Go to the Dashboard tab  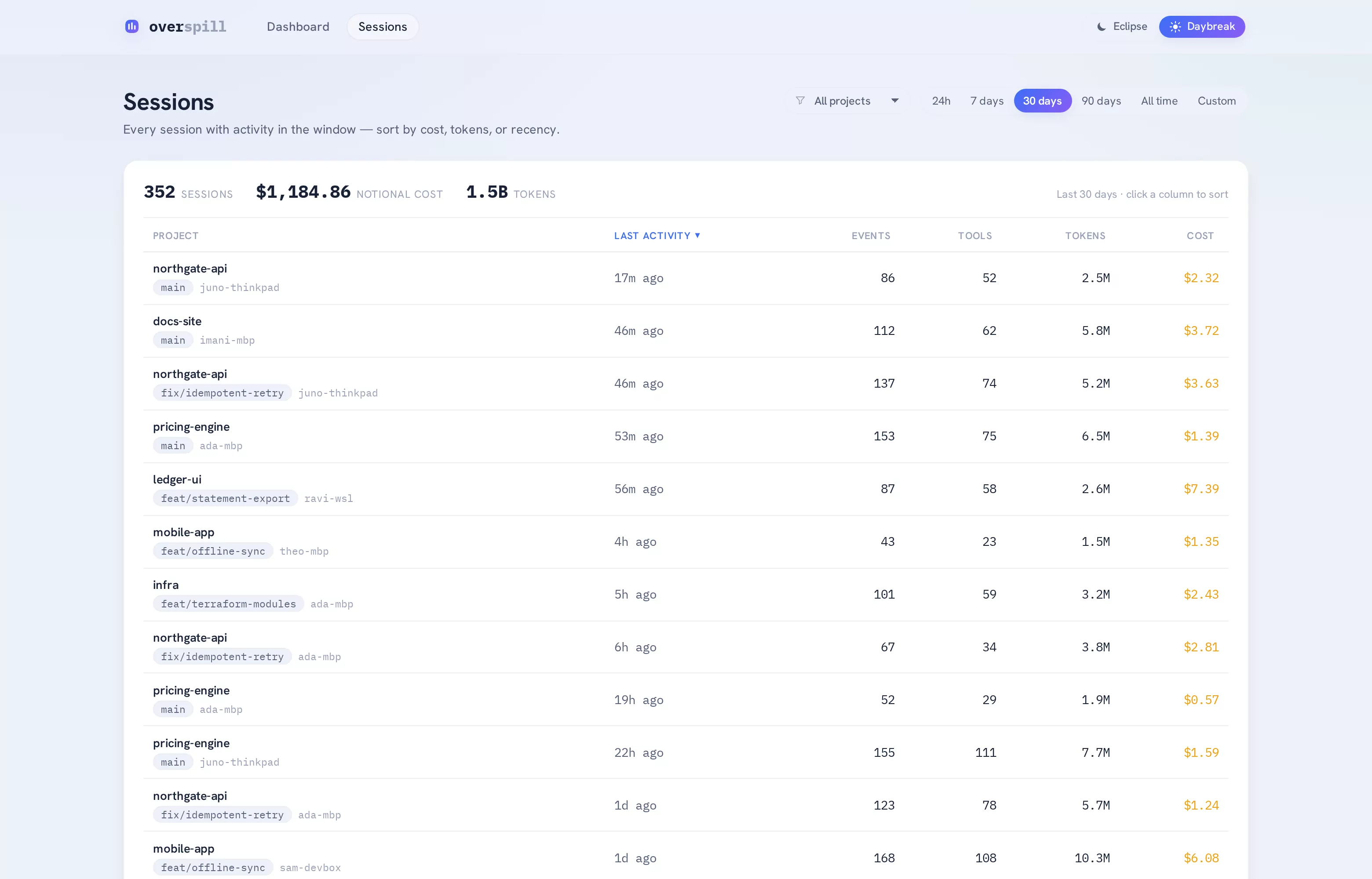(297, 26)
